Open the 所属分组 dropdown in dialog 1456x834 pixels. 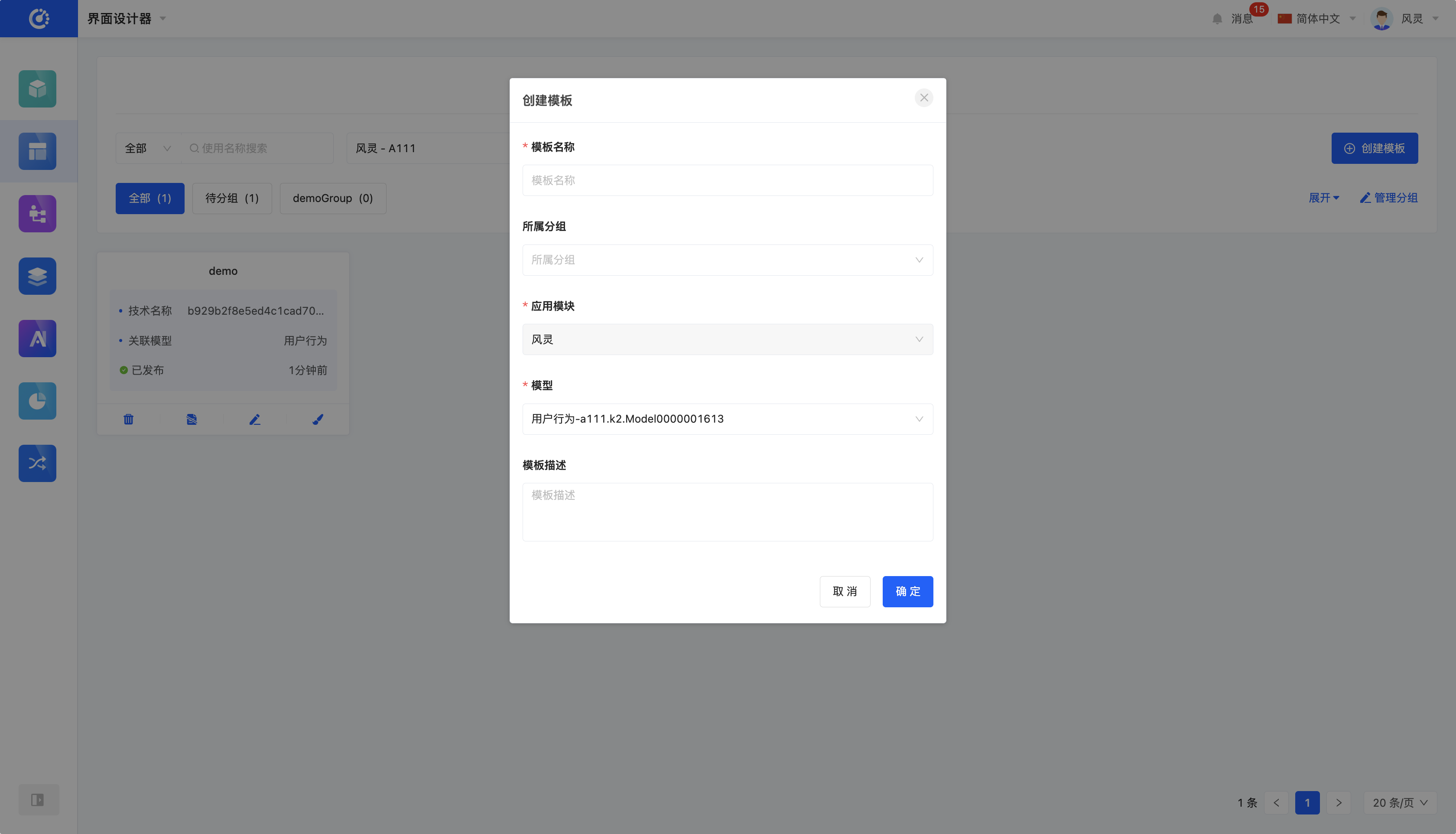pos(727,260)
